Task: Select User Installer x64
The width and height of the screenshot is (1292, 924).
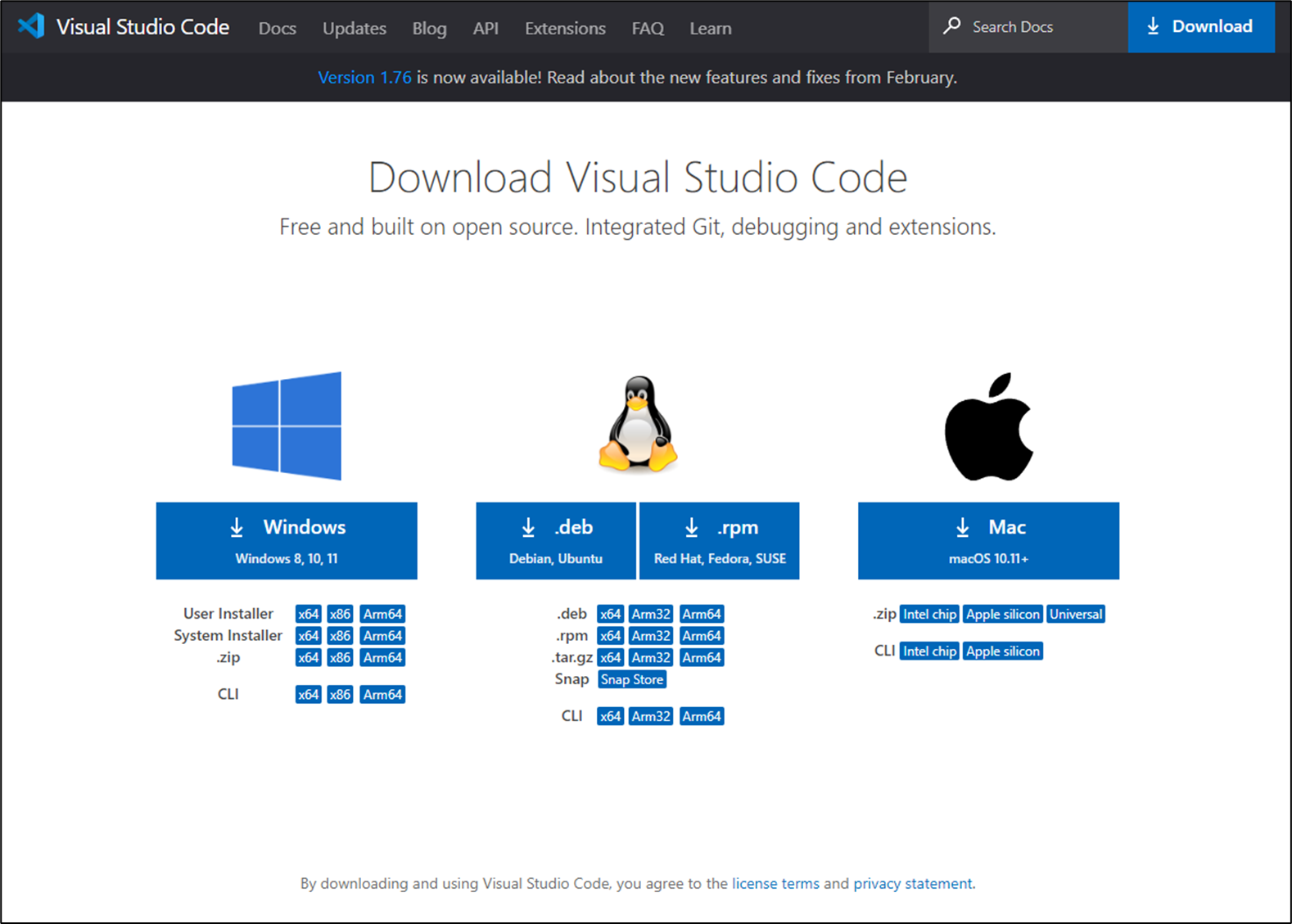Action: 309,614
